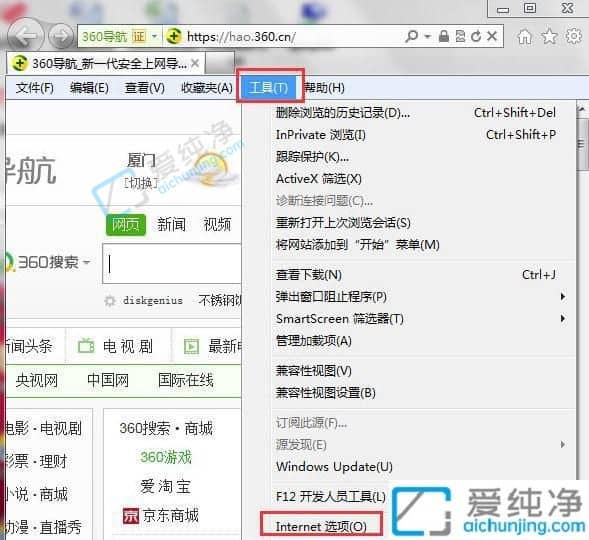Viewport: 589px width, 540px height.
Task: Click the browser Forward arrow button
Action: point(60,37)
